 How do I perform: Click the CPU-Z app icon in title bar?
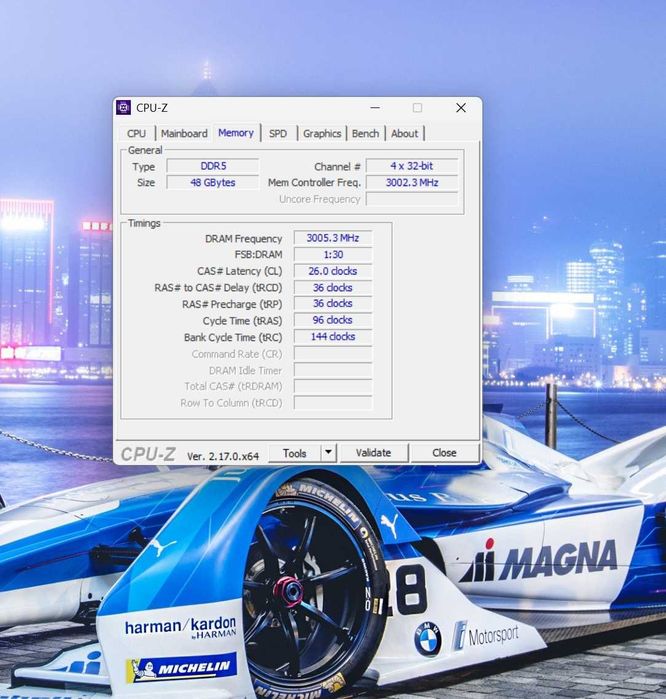point(123,107)
